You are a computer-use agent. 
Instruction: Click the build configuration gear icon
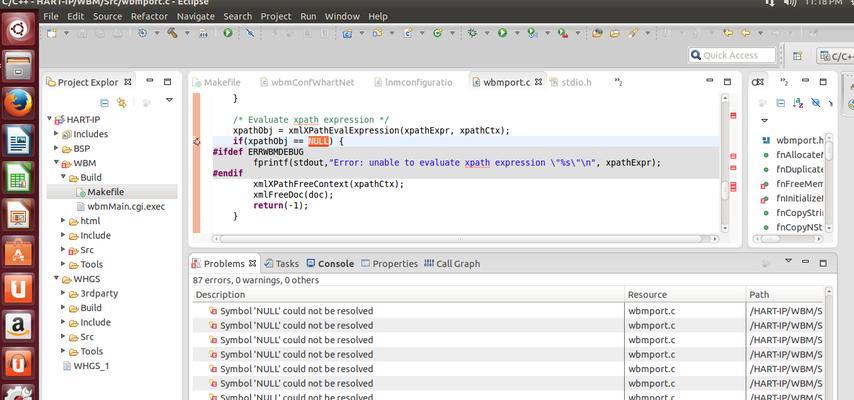142,33
